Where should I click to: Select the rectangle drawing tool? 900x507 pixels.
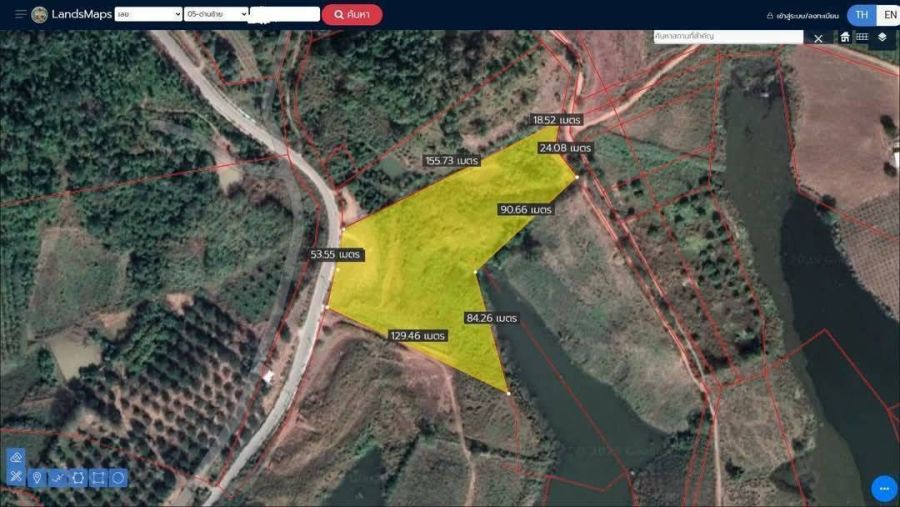click(x=98, y=478)
